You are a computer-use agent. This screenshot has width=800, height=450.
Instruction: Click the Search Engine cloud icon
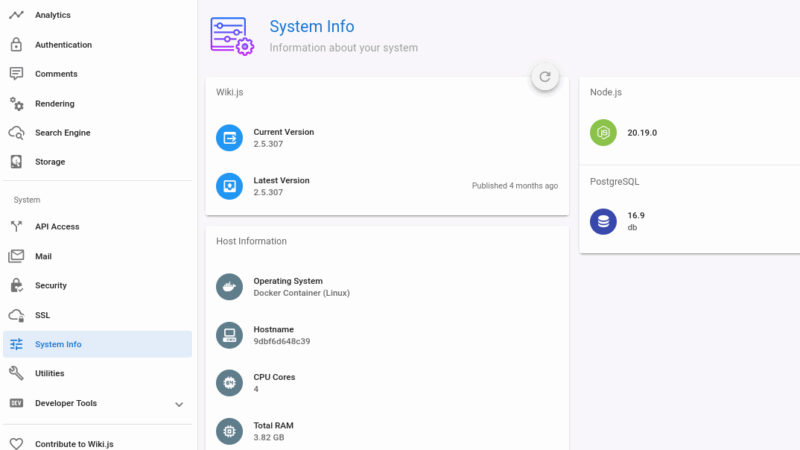point(16,133)
